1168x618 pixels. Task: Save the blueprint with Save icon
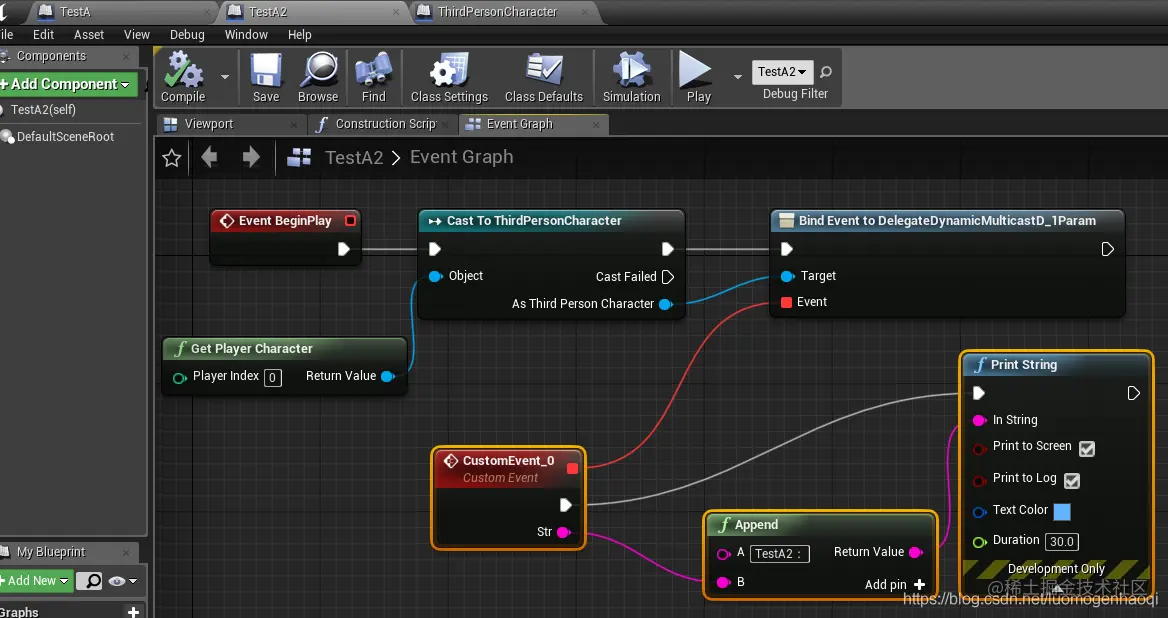coord(266,77)
